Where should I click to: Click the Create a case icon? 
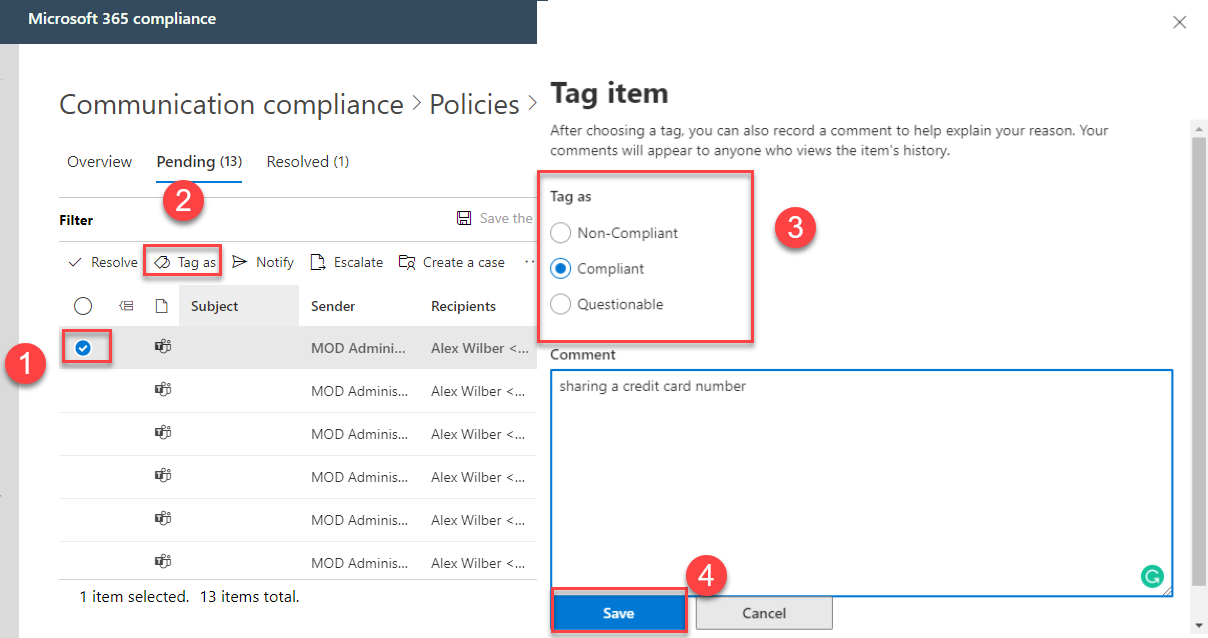point(407,262)
